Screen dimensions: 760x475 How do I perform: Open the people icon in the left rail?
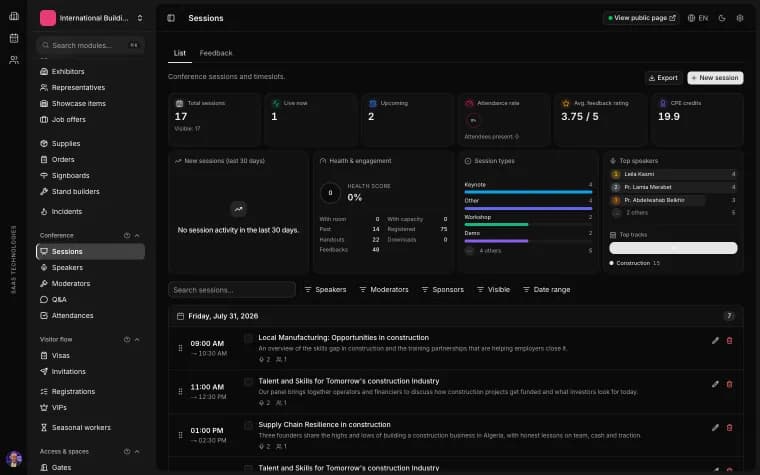pos(14,60)
